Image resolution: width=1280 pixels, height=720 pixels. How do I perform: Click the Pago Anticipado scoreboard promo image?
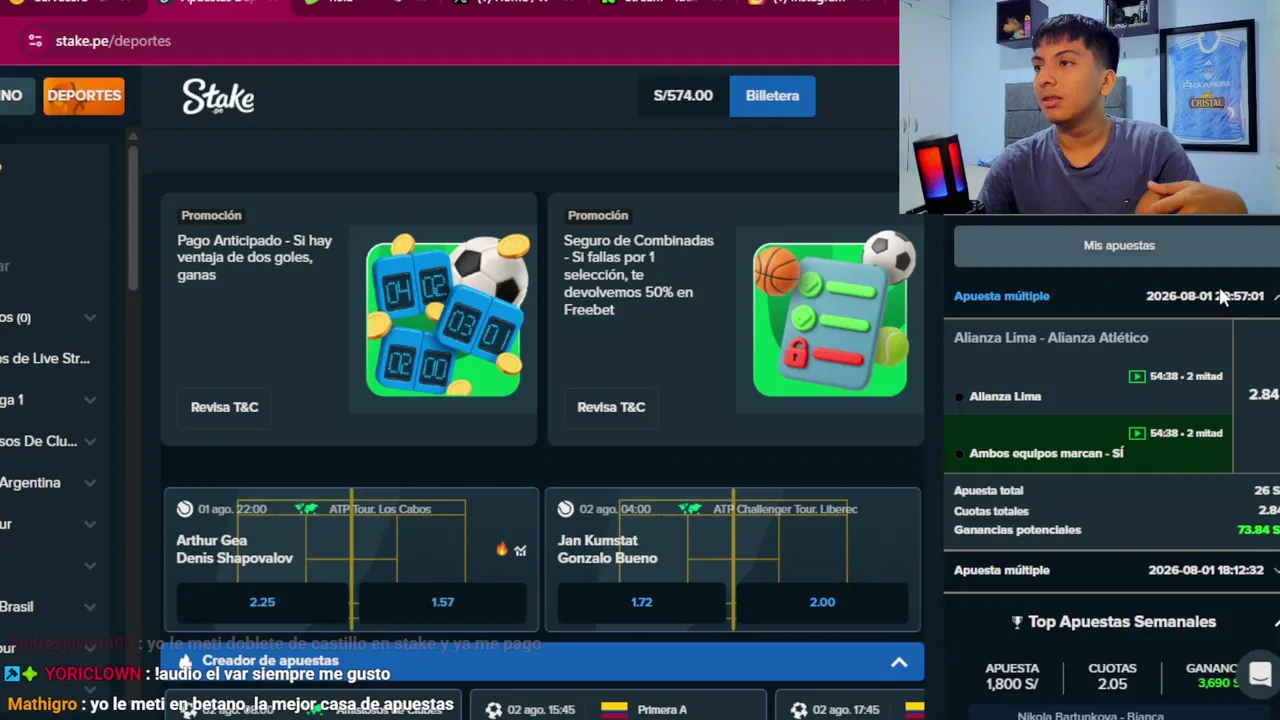click(446, 316)
